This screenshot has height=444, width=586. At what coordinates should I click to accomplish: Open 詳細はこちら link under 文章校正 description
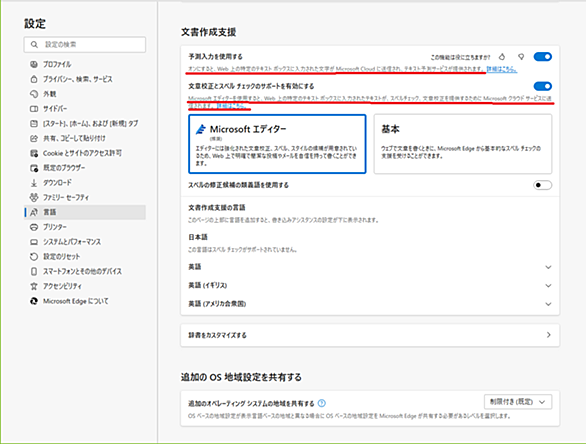tap(232, 106)
